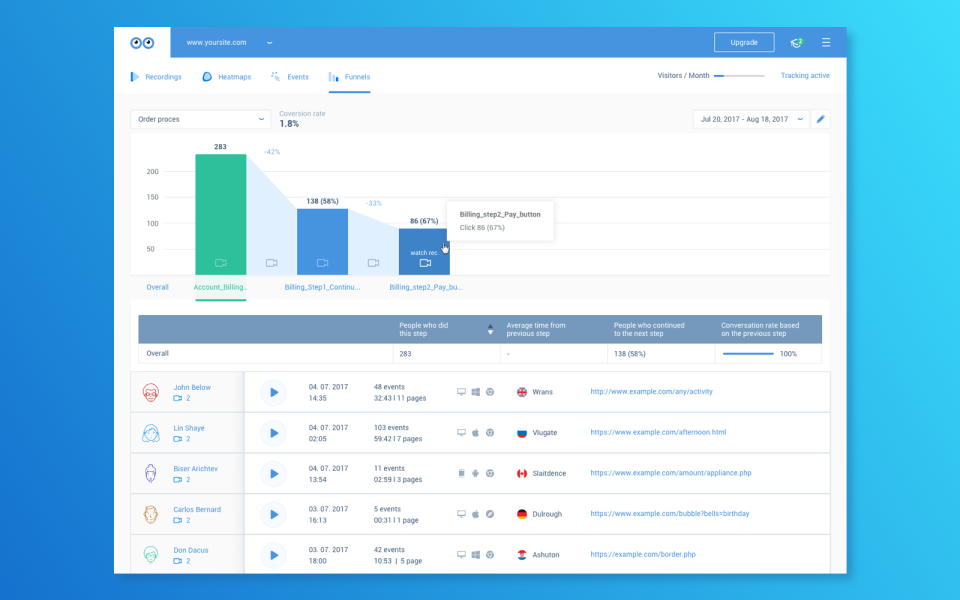Select the Billing_Step1_Continu funnel step tab

[321, 286]
